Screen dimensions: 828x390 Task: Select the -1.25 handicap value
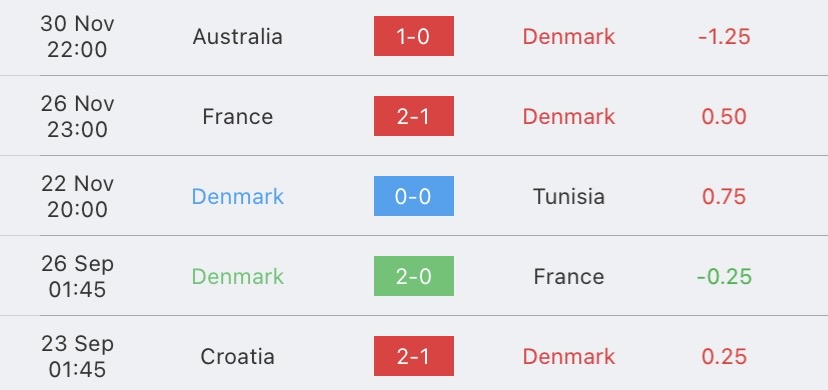(x=724, y=36)
